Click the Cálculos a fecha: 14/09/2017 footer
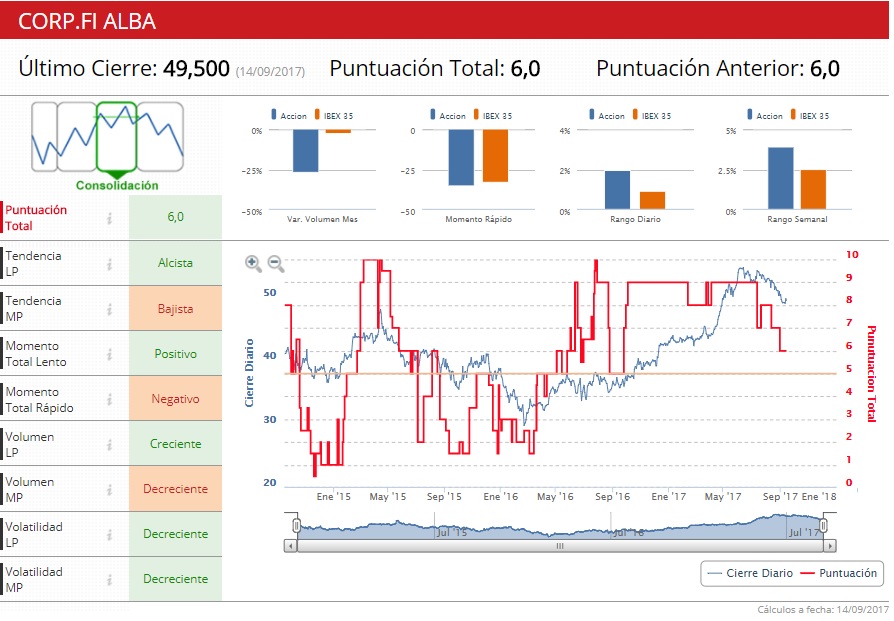Viewport: 894px width, 621px height. point(823,610)
